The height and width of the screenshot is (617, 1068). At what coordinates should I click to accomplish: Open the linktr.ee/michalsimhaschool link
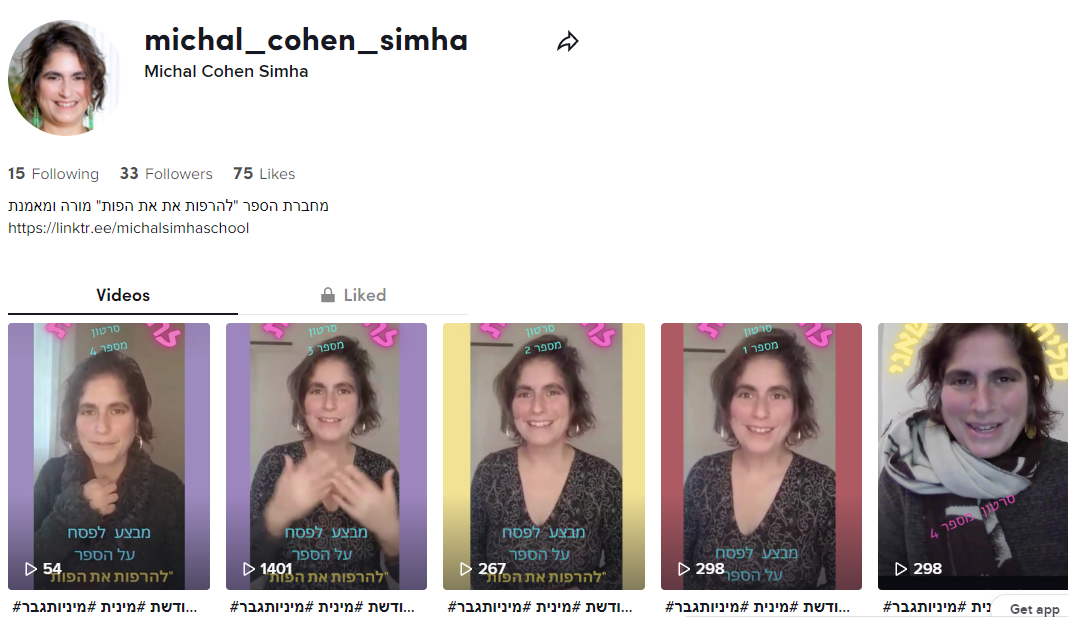pos(129,228)
